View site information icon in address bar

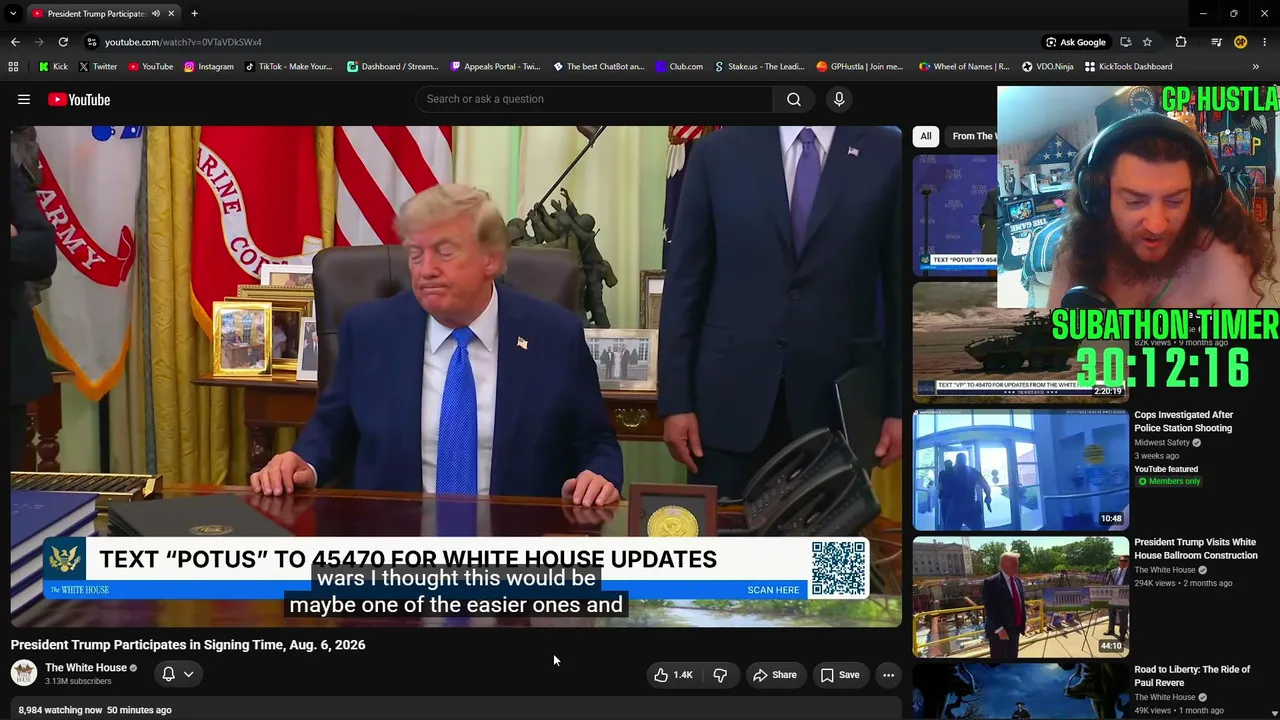click(91, 42)
